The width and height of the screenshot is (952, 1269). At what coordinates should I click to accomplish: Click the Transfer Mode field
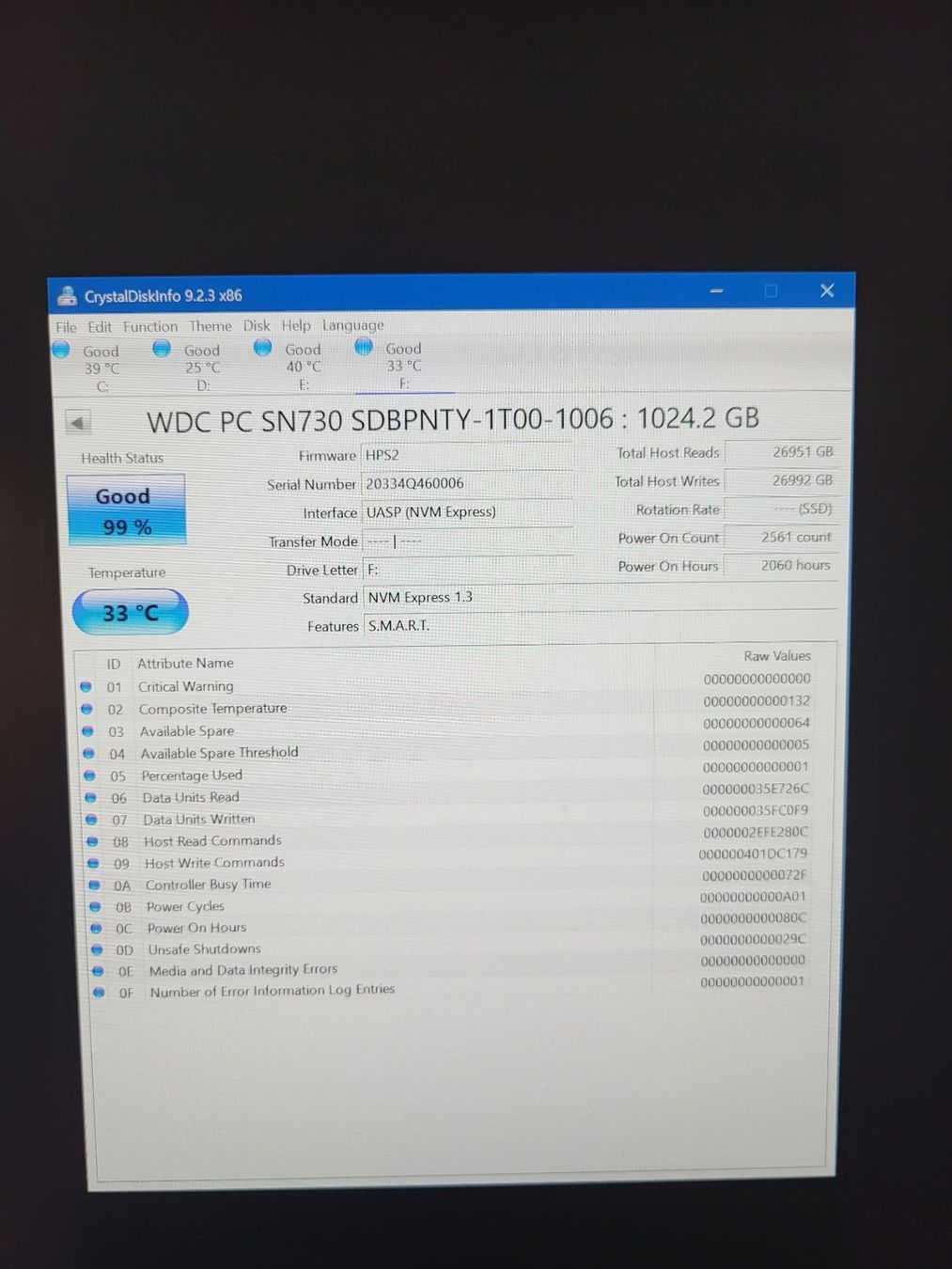point(468,541)
